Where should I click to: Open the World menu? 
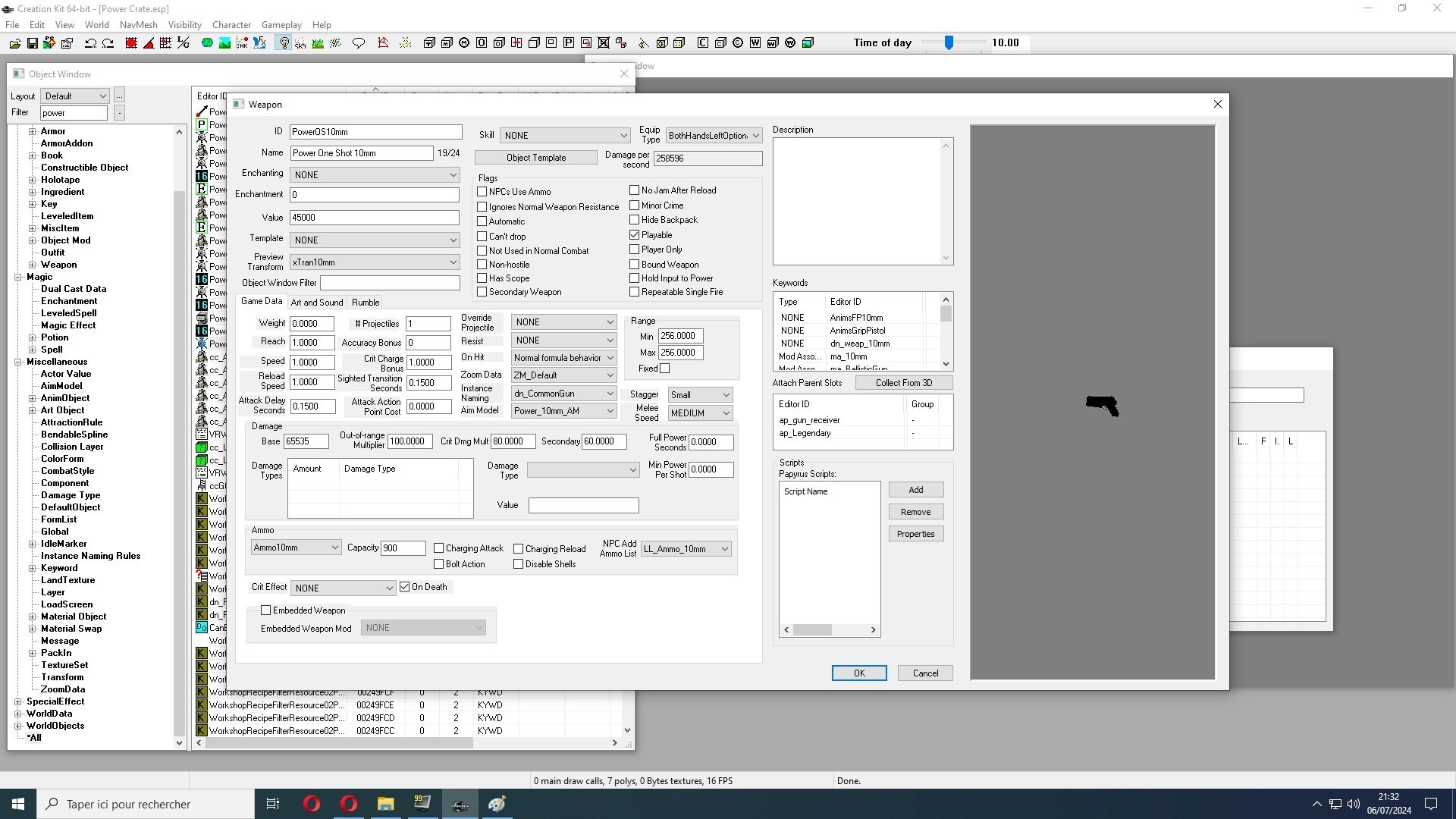click(96, 25)
